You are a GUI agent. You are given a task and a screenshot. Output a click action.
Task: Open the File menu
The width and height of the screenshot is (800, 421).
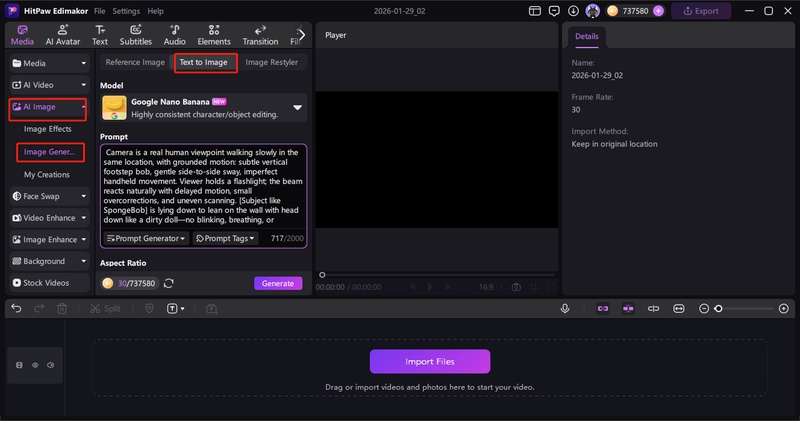coord(99,11)
